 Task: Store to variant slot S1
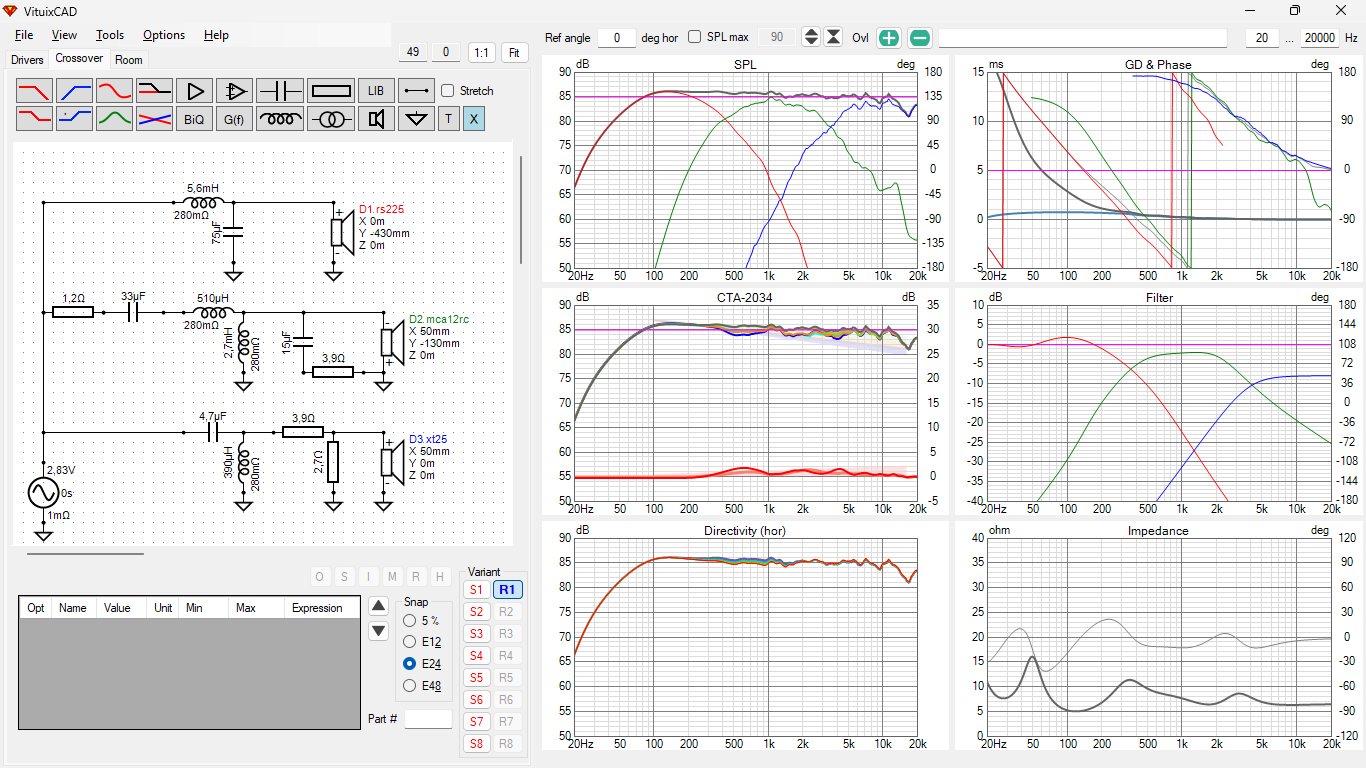[x=476, y=590]
